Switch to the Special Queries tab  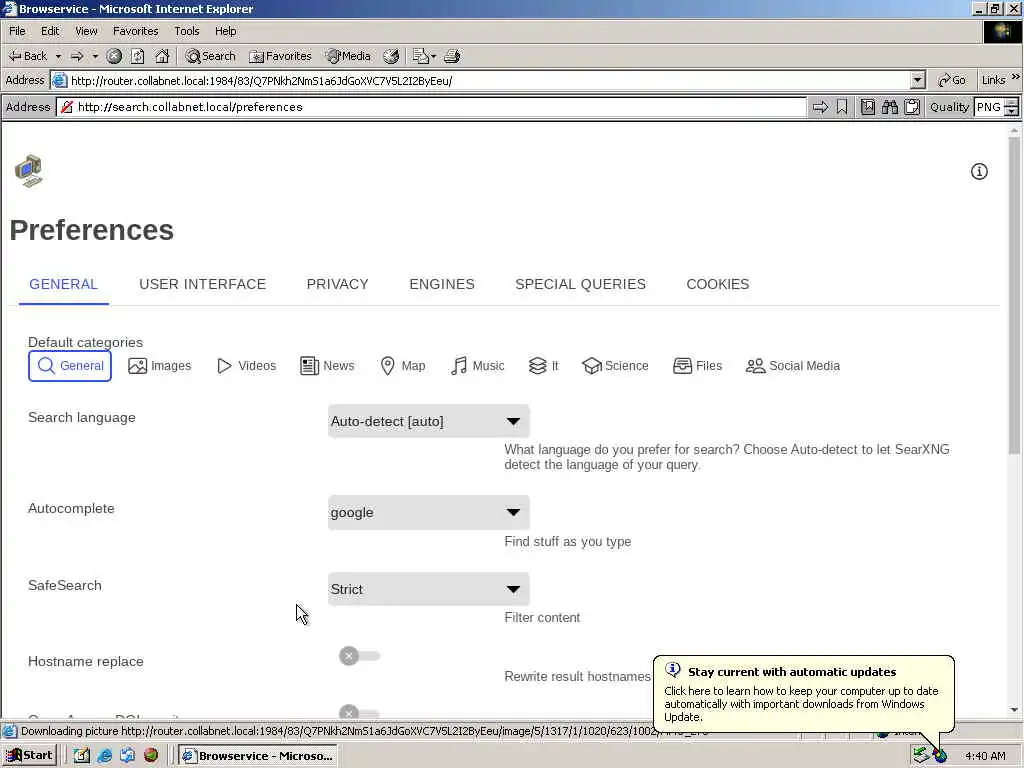pos(581,284)
